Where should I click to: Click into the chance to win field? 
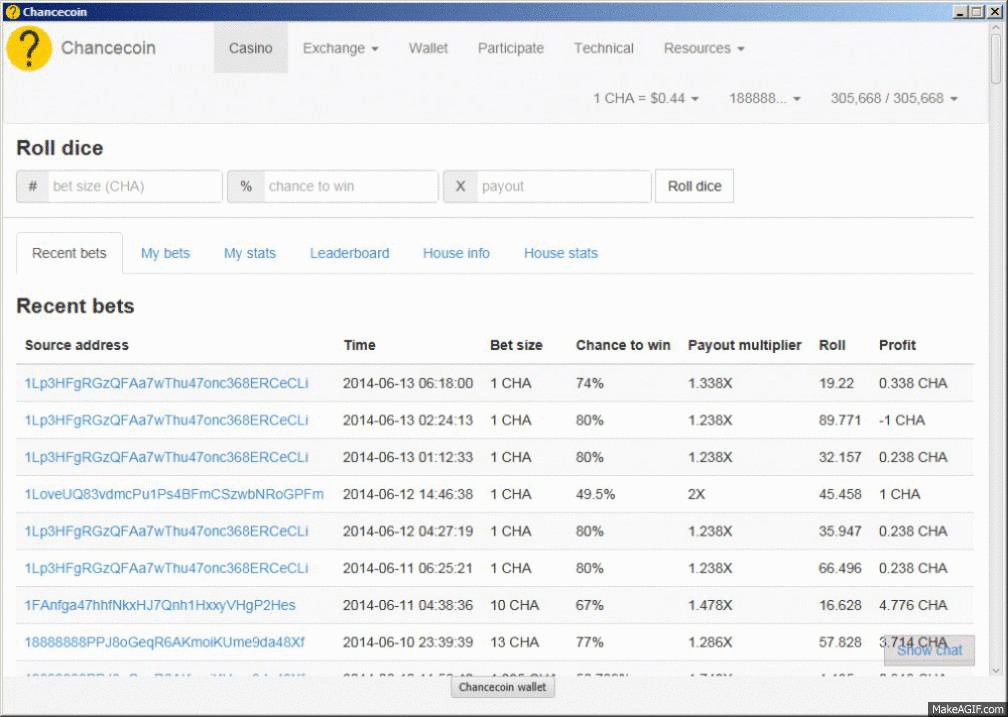(x=351, y=186)
